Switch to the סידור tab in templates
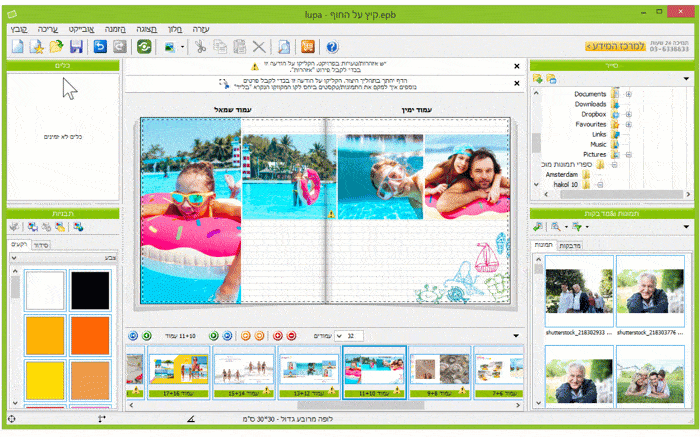The width and height of the screenshot is (700, 437). (41, 244)
